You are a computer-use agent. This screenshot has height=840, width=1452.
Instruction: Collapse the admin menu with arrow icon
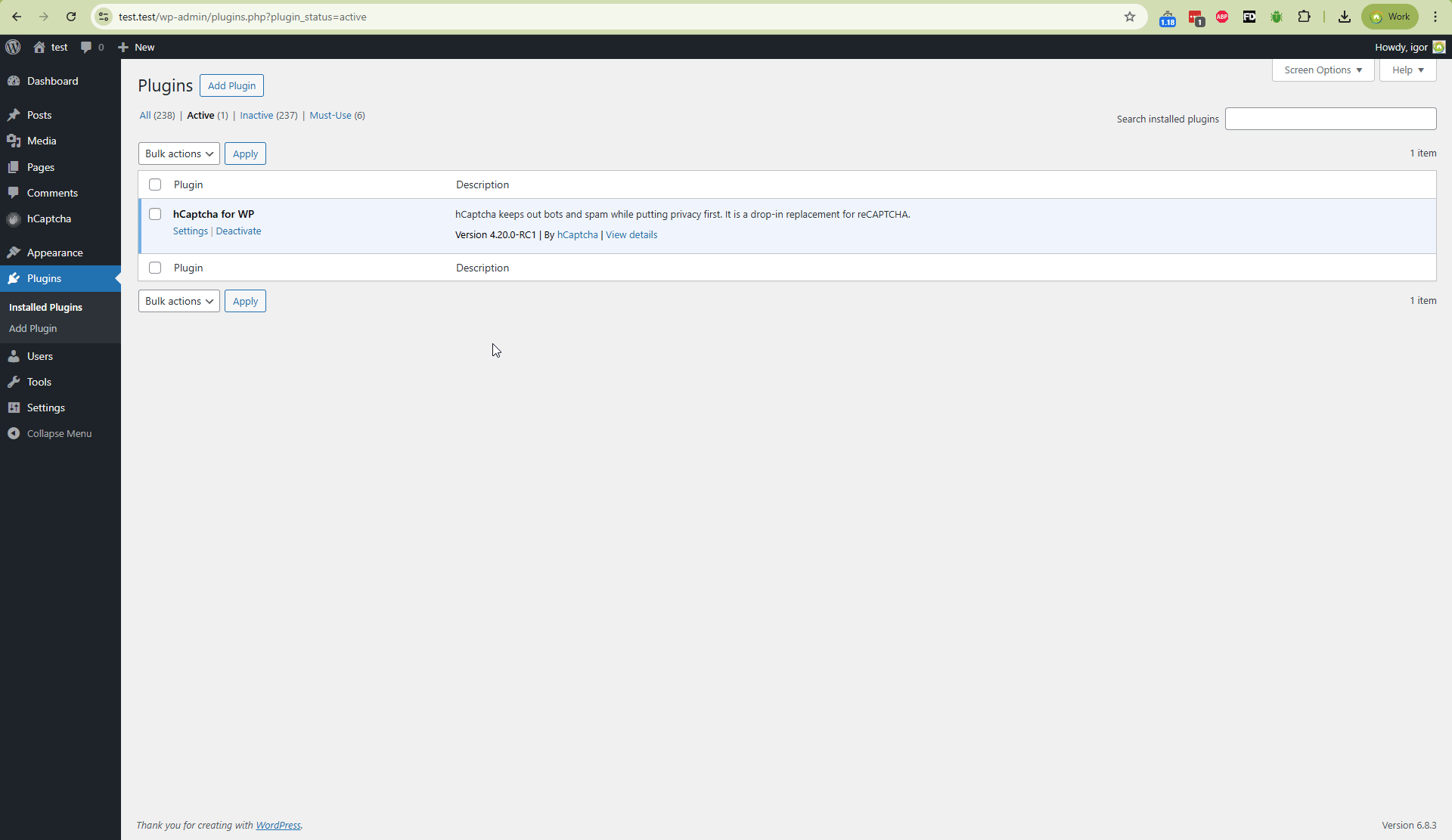(x=14, y=433)
